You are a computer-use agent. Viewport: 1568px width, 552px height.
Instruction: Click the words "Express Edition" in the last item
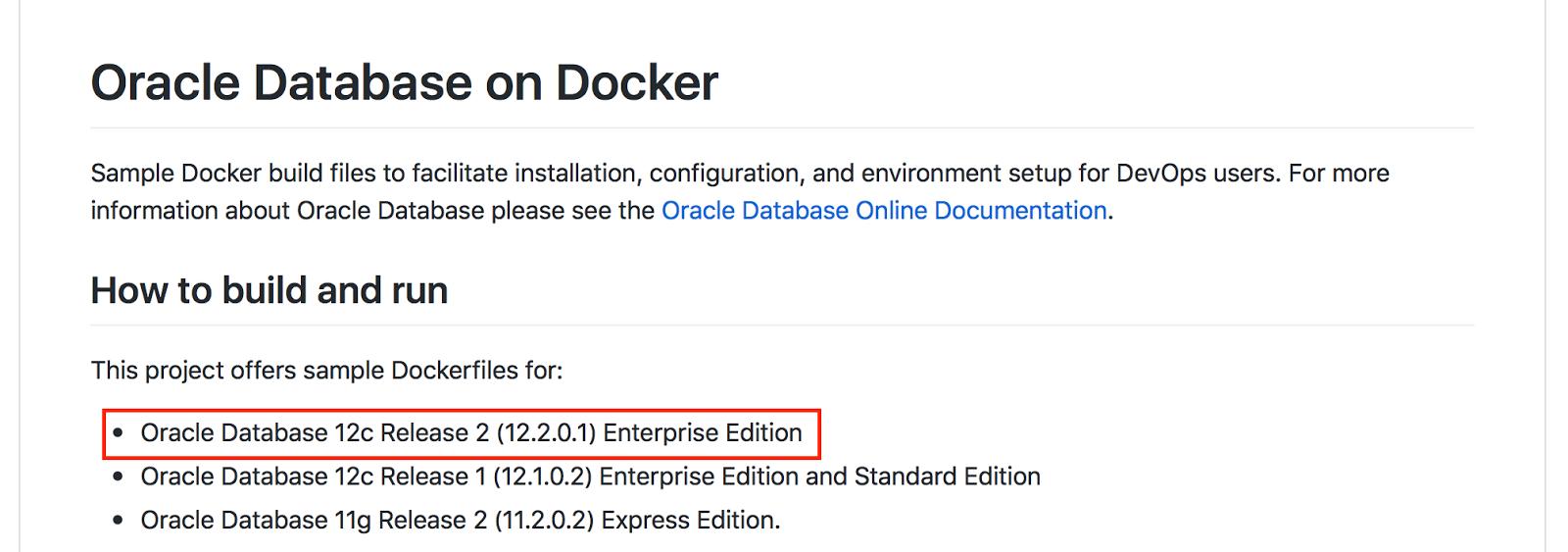click(690, 521)
